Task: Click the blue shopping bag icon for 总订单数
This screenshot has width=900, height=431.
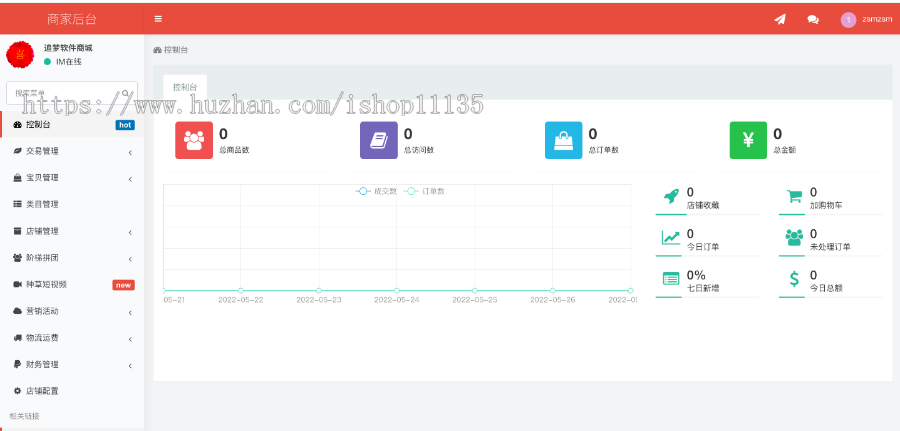Action: coord(564,140)
